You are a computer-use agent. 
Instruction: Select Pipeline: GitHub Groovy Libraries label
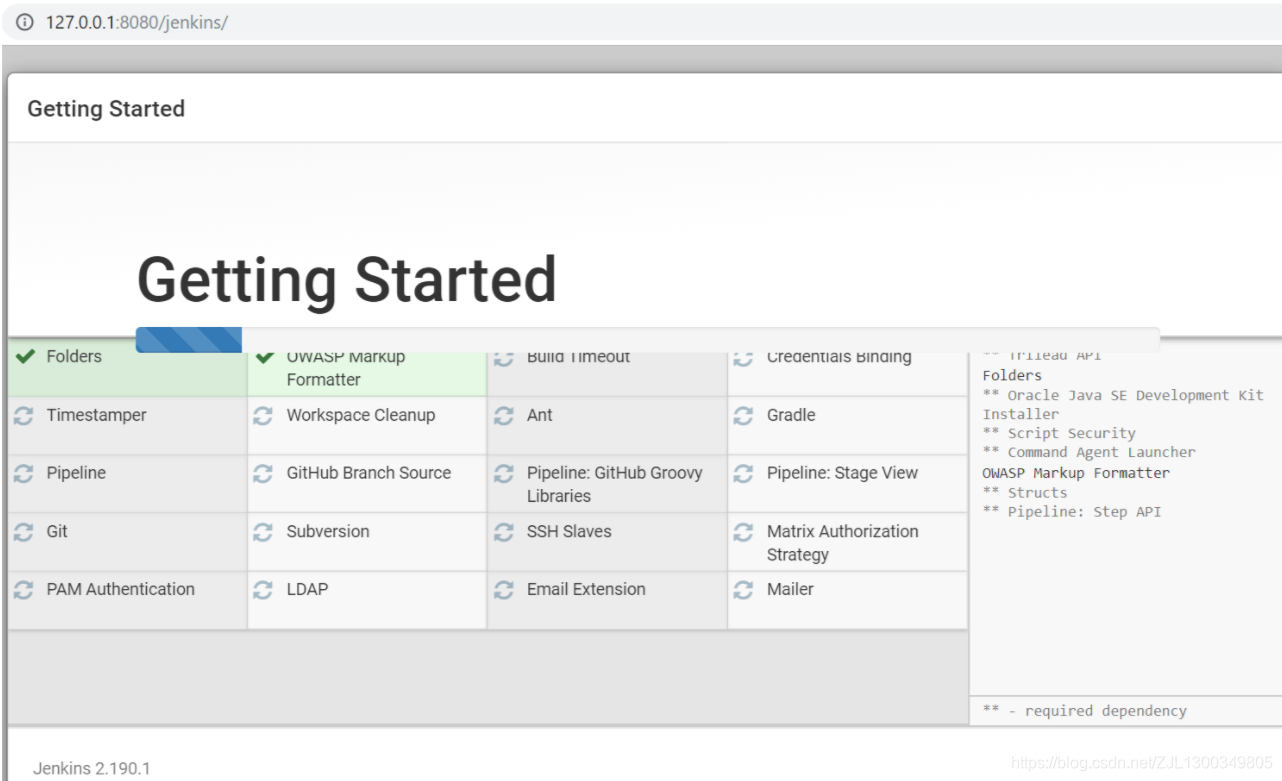pyautogui.click(x=615, y=484)
